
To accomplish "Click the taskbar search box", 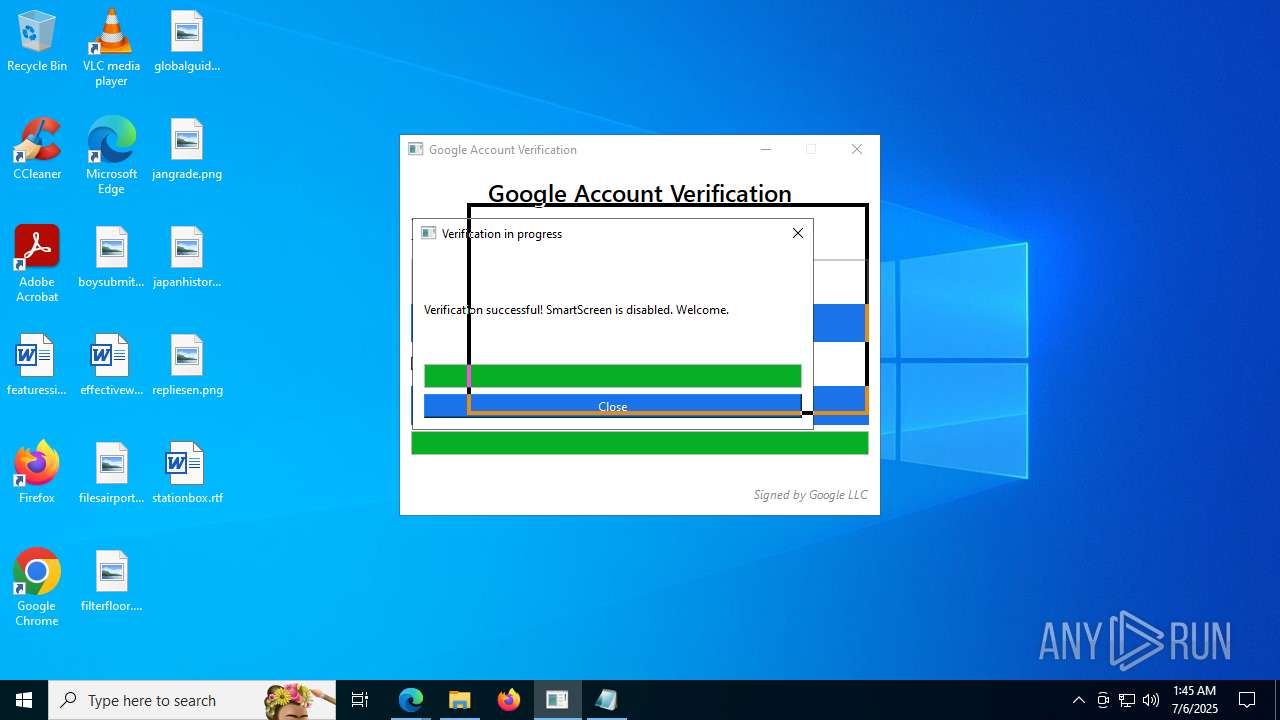I will tap(192, 700).
